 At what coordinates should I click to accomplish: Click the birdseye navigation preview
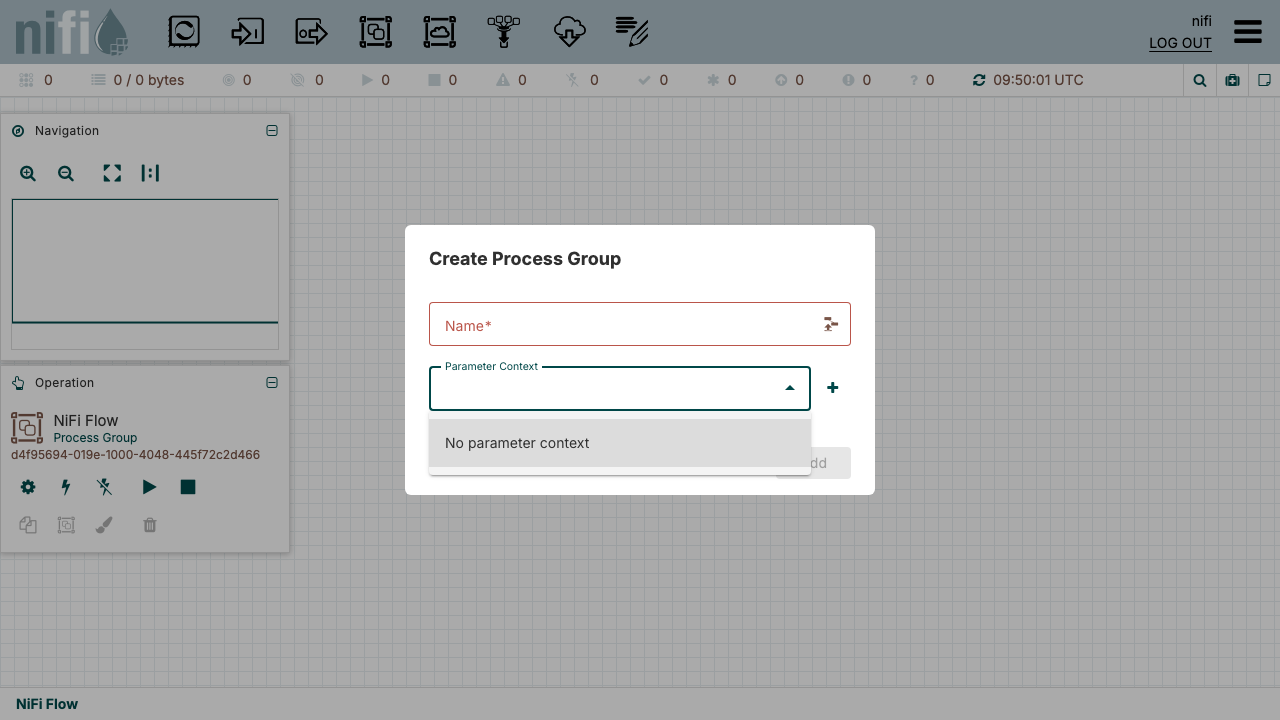tap(145, 274)
